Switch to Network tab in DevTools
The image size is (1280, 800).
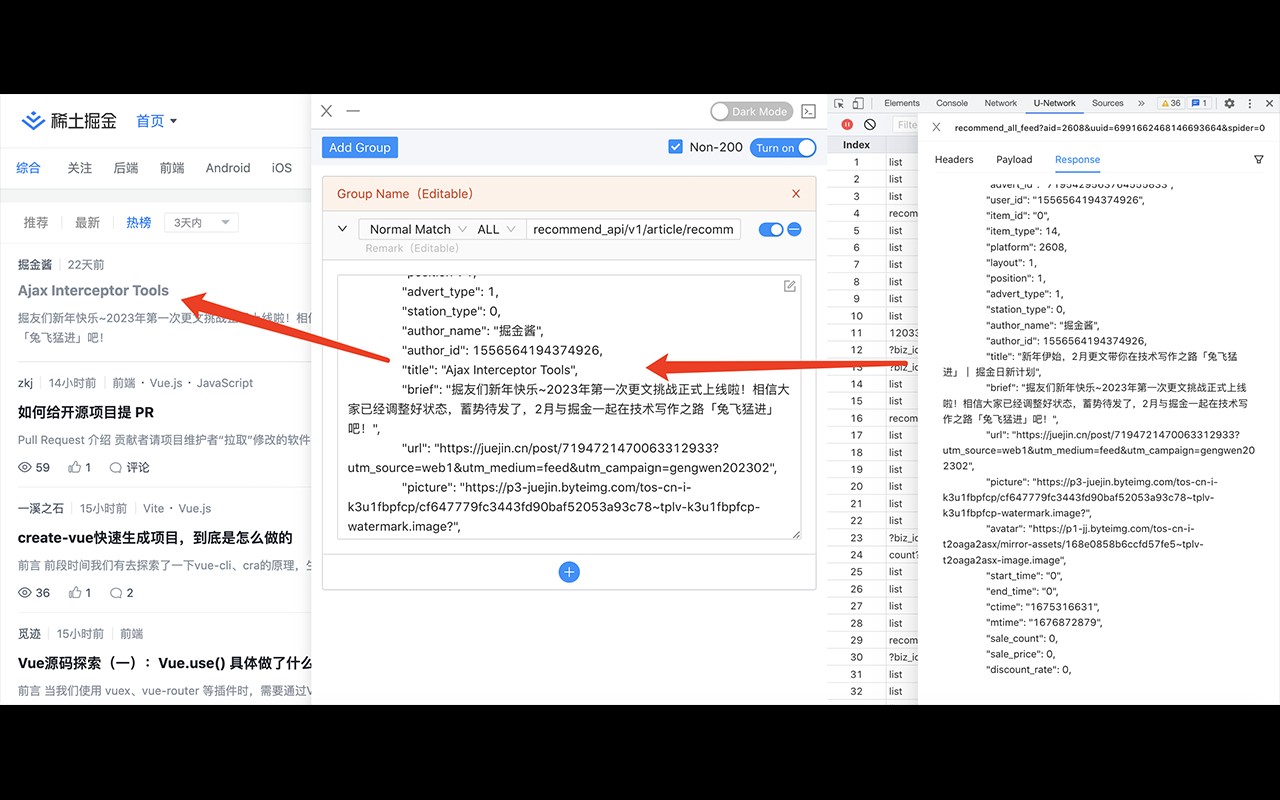point(1000,103)
